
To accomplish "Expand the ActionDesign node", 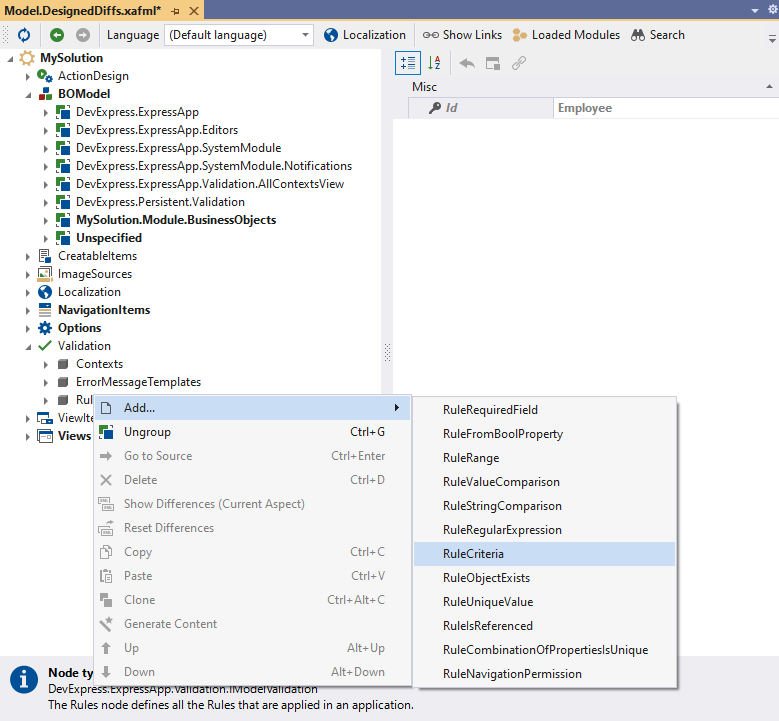I will click(x=28, y=77).
